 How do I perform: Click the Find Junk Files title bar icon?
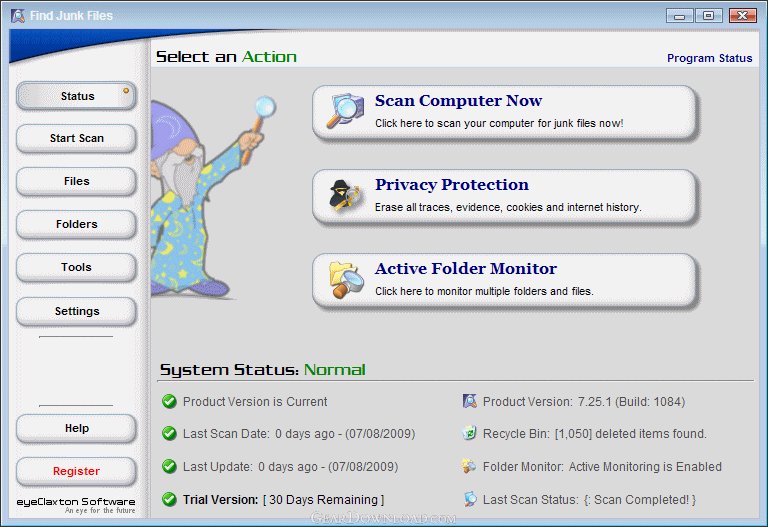click(x=18, y=16)
